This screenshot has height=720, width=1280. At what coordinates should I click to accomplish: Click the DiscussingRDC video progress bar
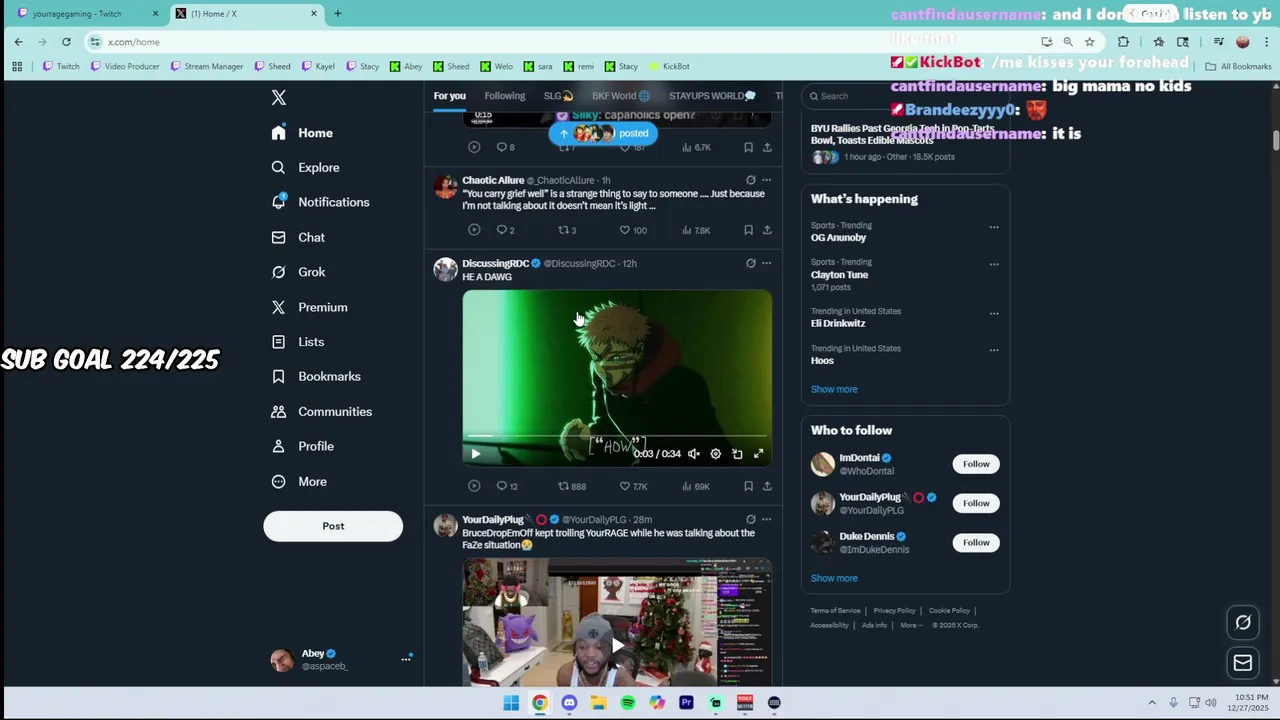pos(617,436)
